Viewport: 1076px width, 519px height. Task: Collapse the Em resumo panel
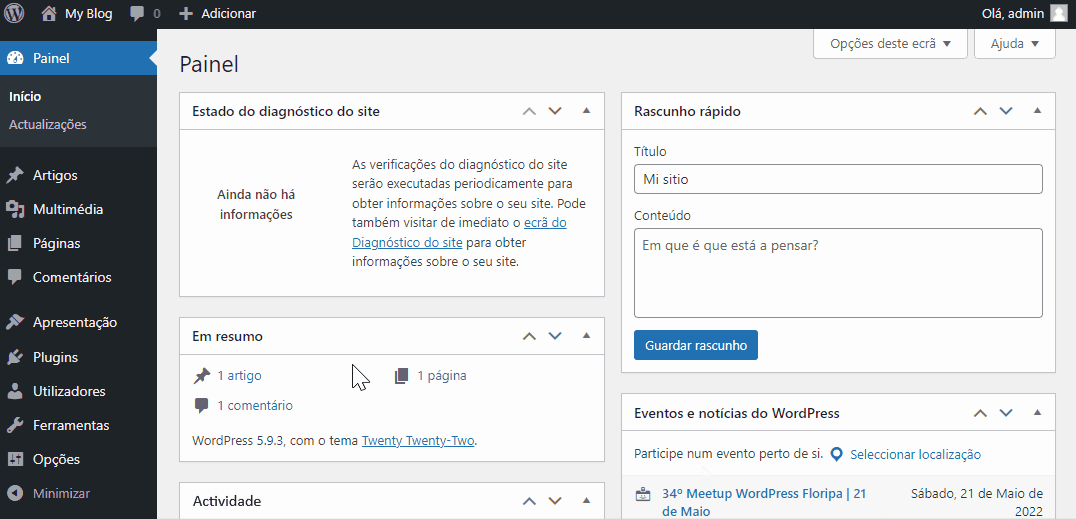coord(586,336)
